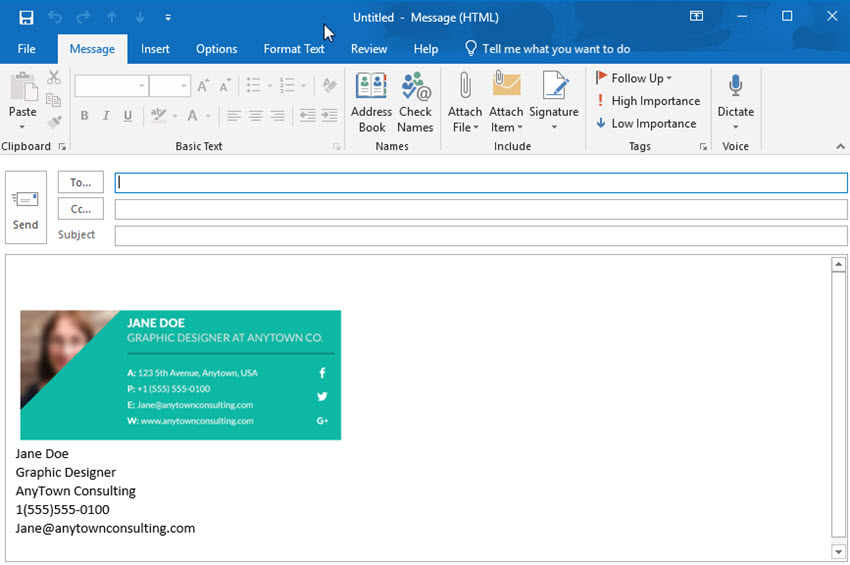
Task: Click the To... recipients button
Action: 81,182
